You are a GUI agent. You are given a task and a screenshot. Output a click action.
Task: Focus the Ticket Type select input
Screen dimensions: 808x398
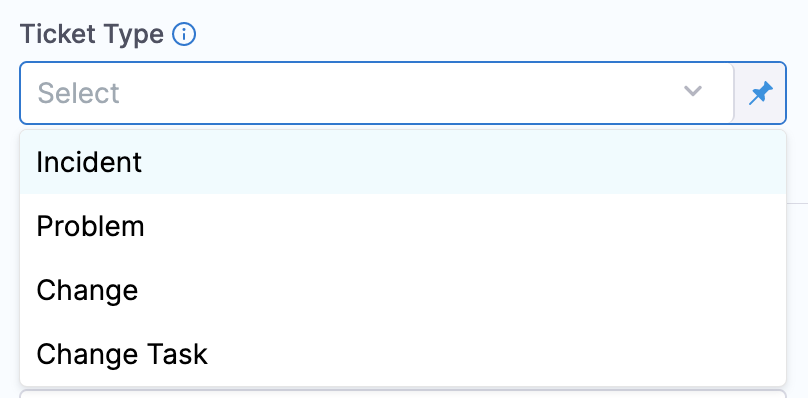point(377,93)
